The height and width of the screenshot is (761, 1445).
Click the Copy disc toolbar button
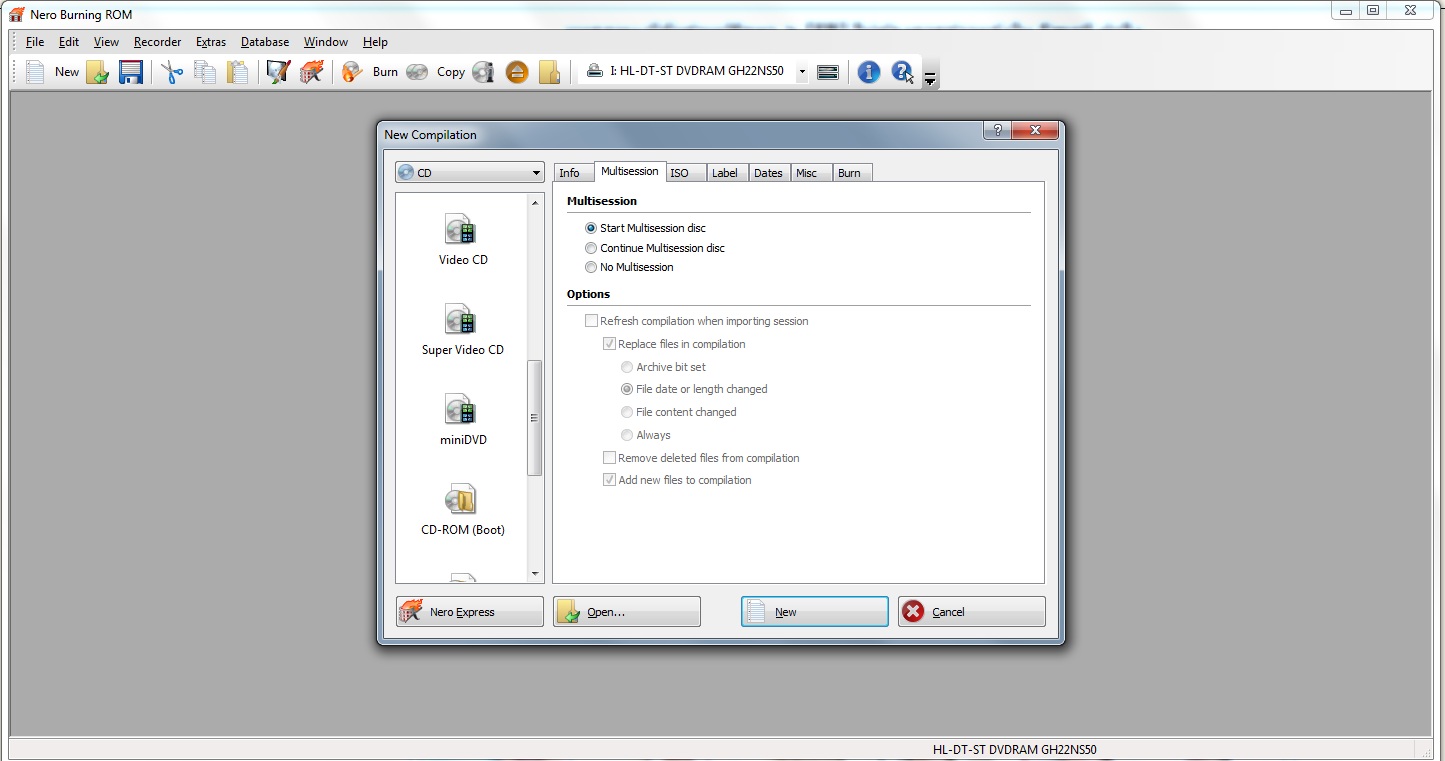436,72
